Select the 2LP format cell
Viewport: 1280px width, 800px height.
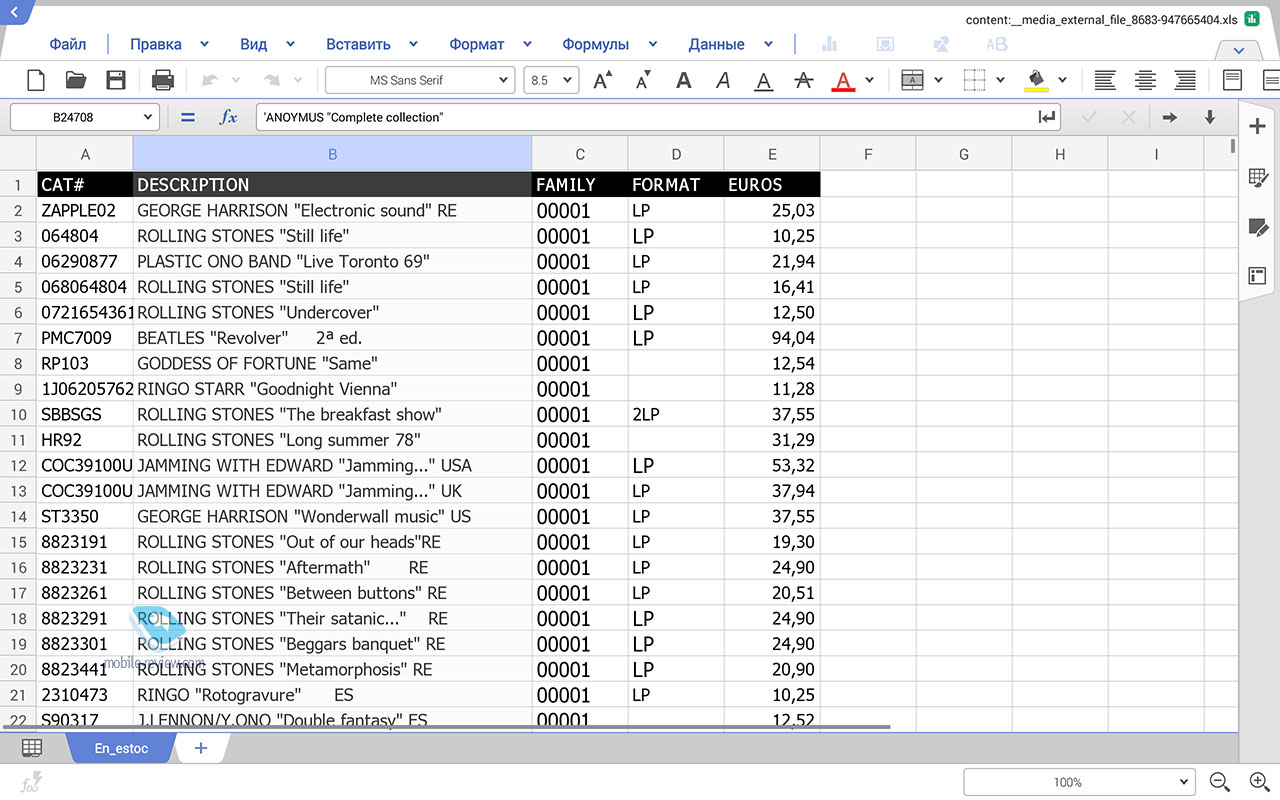676,414
